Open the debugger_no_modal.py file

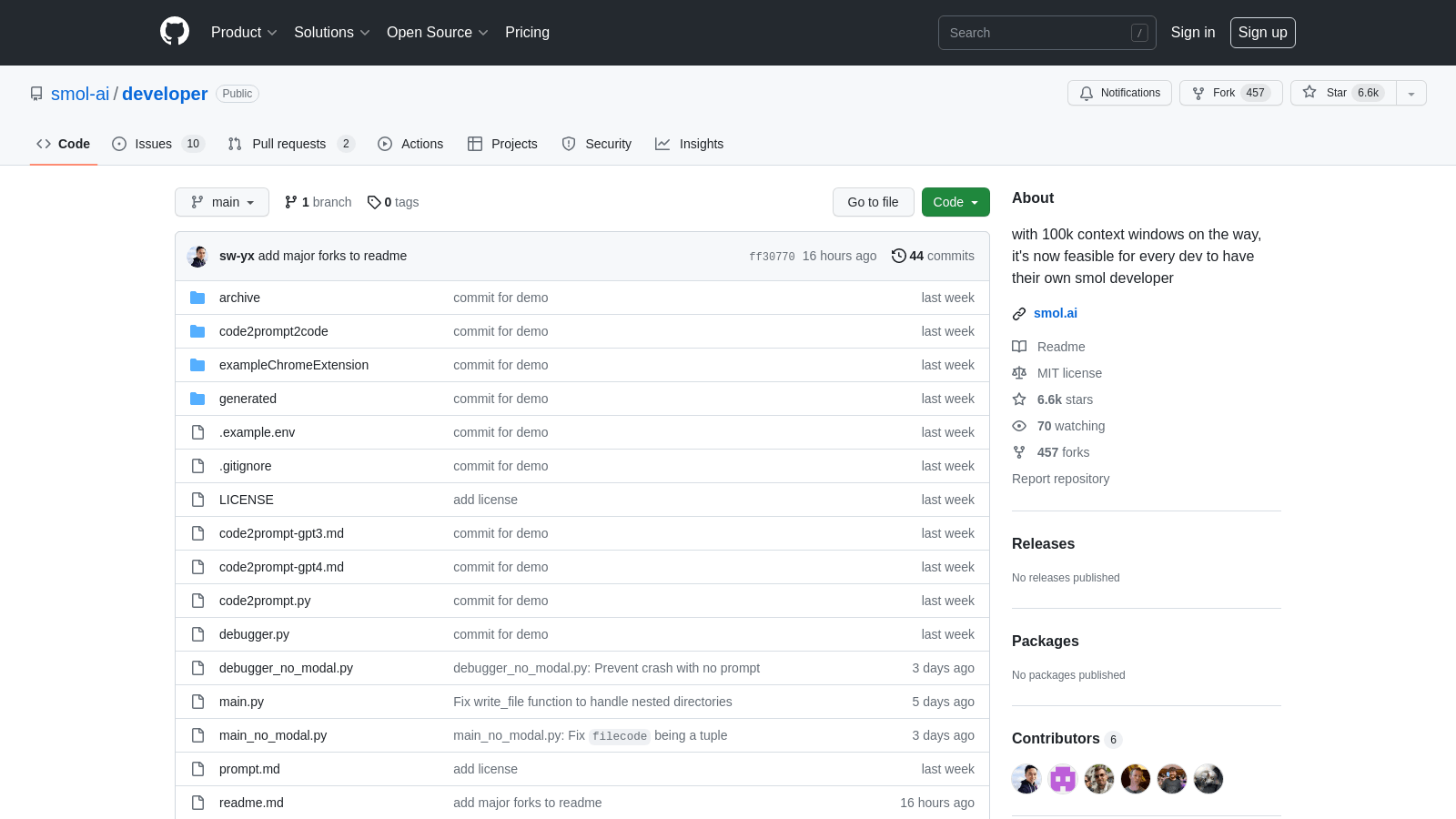coord(286,668)
